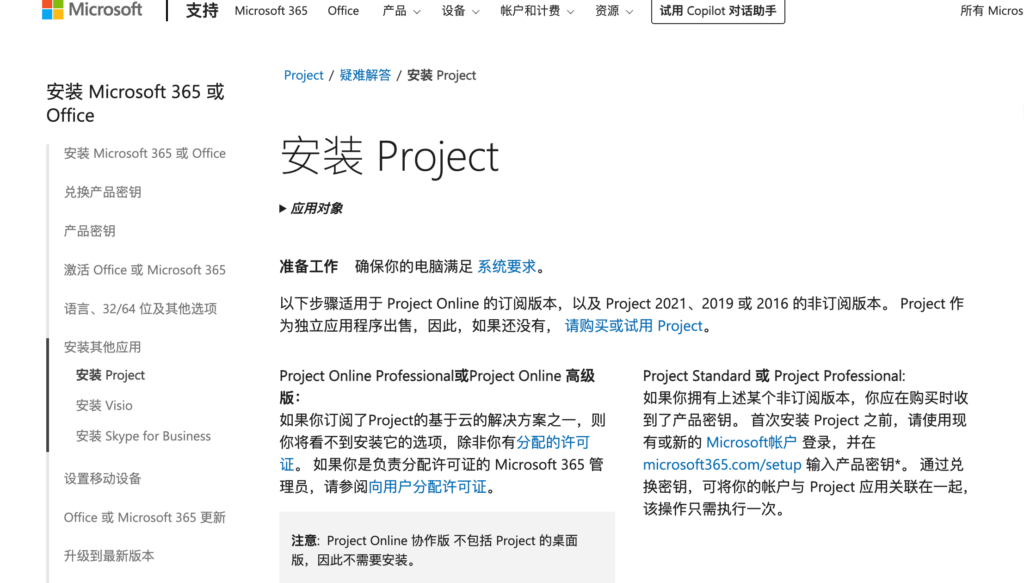Open 兑换产品密钥 in sidebar
Viewport: 1024px width, 583px height.
tap(102, 192)
